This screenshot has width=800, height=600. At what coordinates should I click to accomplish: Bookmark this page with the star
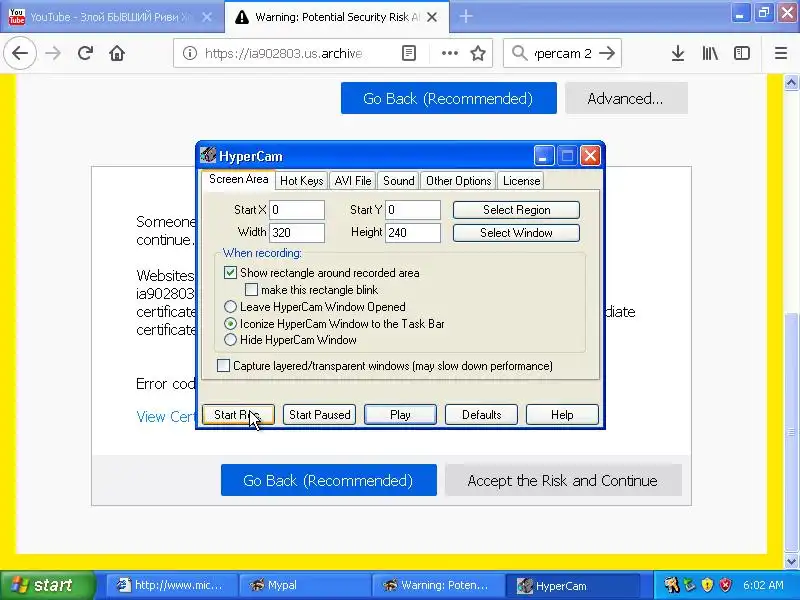pyautogui.click(x=478, y=53)
